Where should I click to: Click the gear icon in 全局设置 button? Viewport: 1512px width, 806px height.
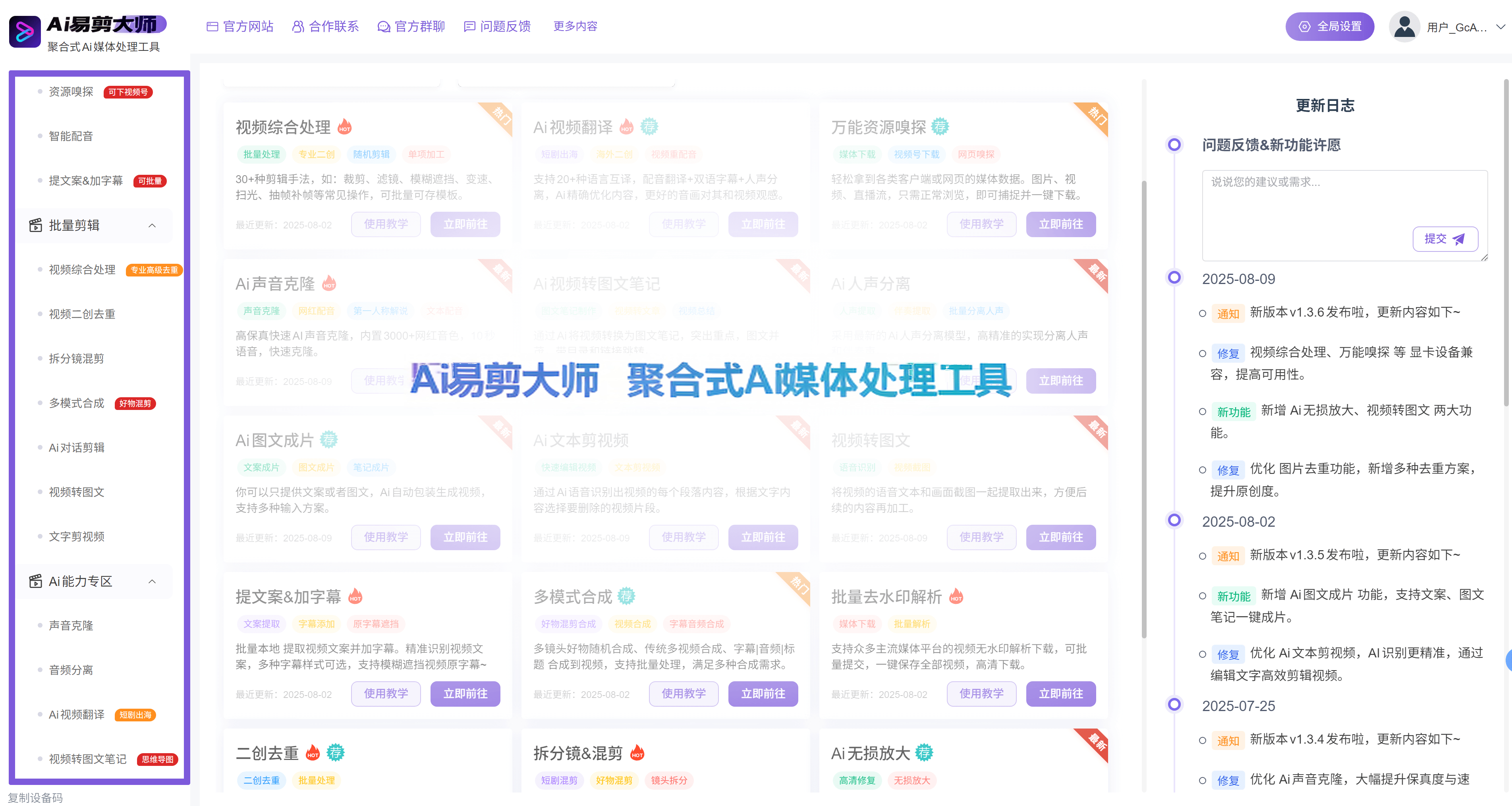pos(1304,27)
